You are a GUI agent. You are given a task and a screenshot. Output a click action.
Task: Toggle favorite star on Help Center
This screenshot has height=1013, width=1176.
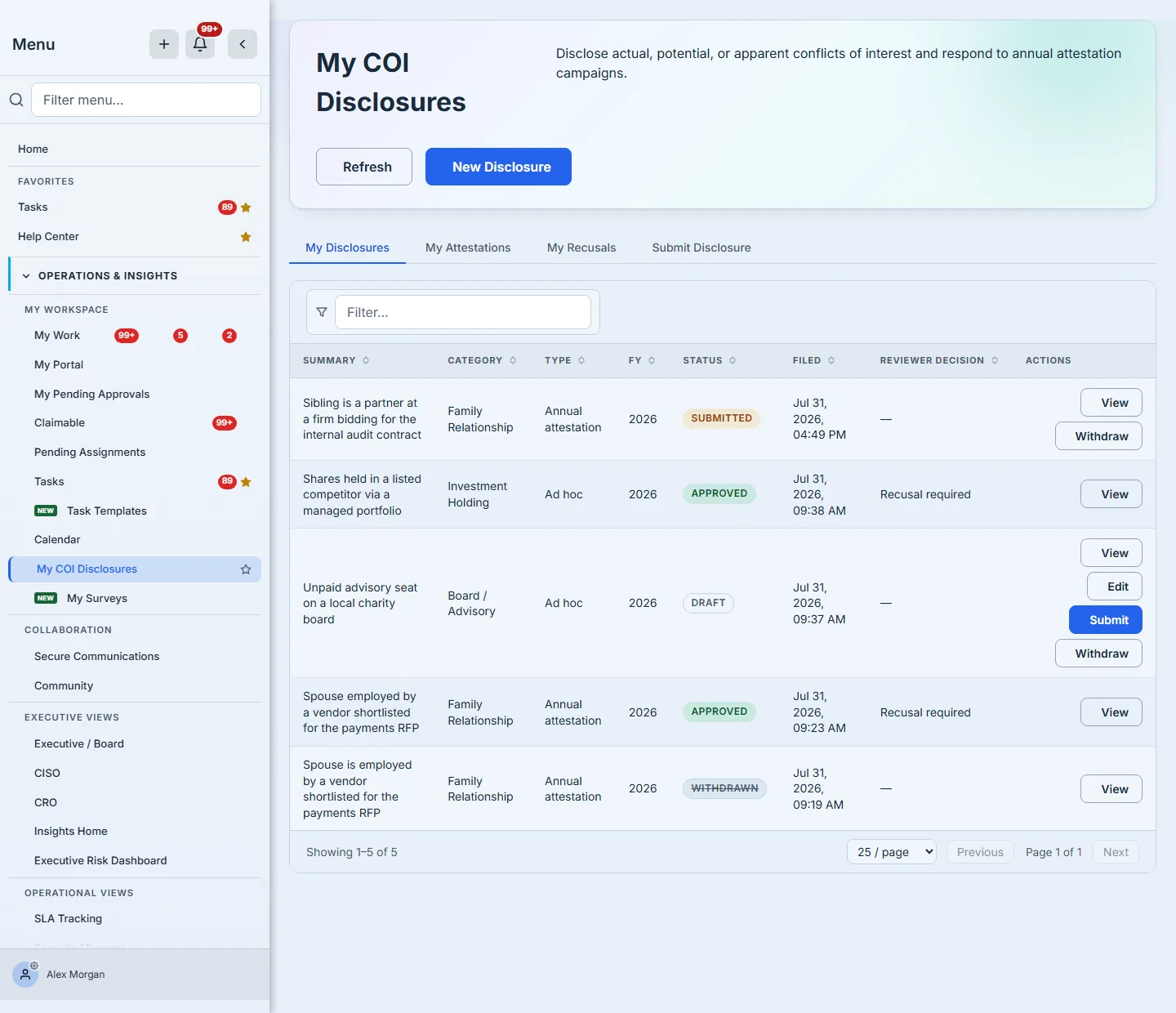pyautogui.click(x=246, y=237)
